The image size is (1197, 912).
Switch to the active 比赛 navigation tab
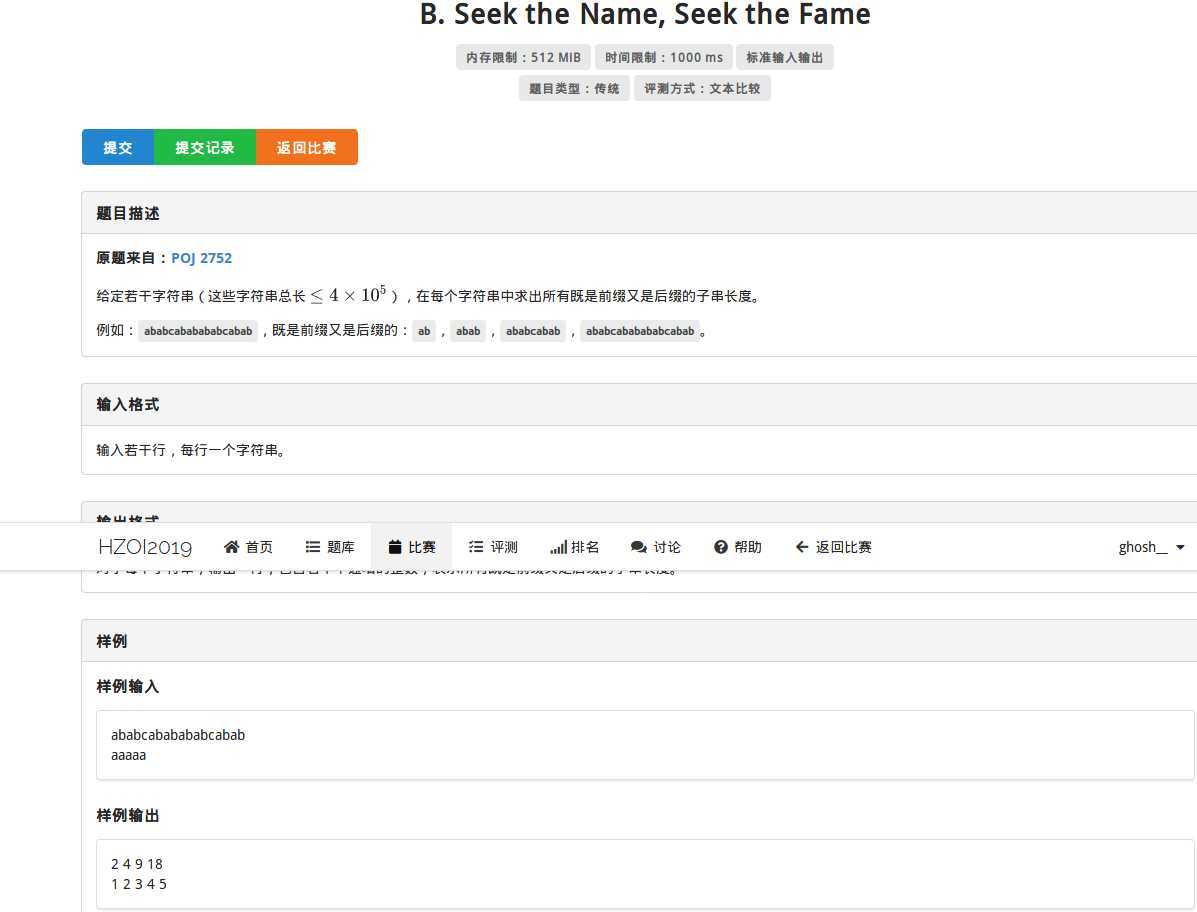click(412, 547)
